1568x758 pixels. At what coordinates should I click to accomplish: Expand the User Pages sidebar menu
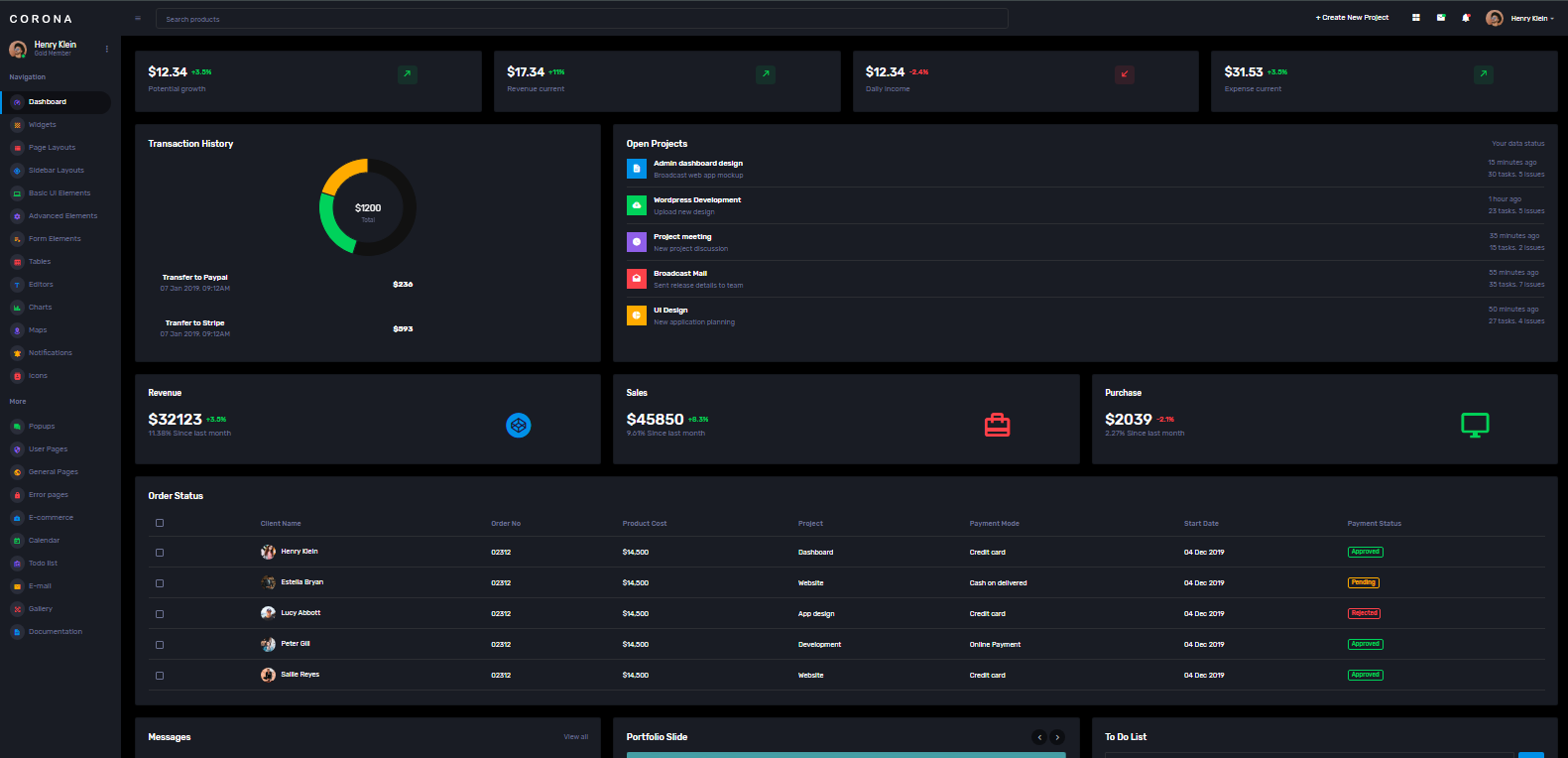56,449
